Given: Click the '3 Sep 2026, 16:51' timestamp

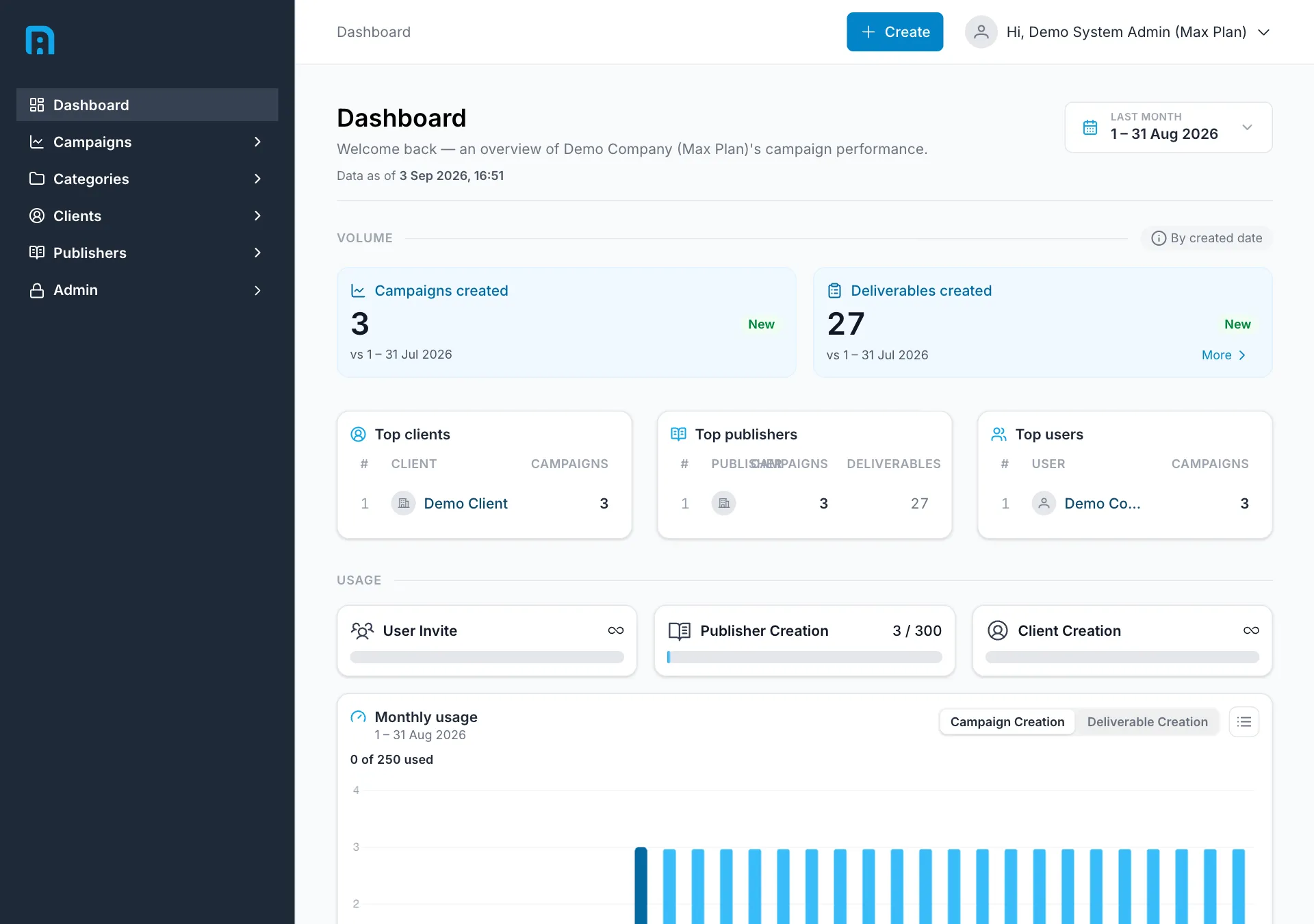Looking at the screenshot, I should tap(452, 176).
